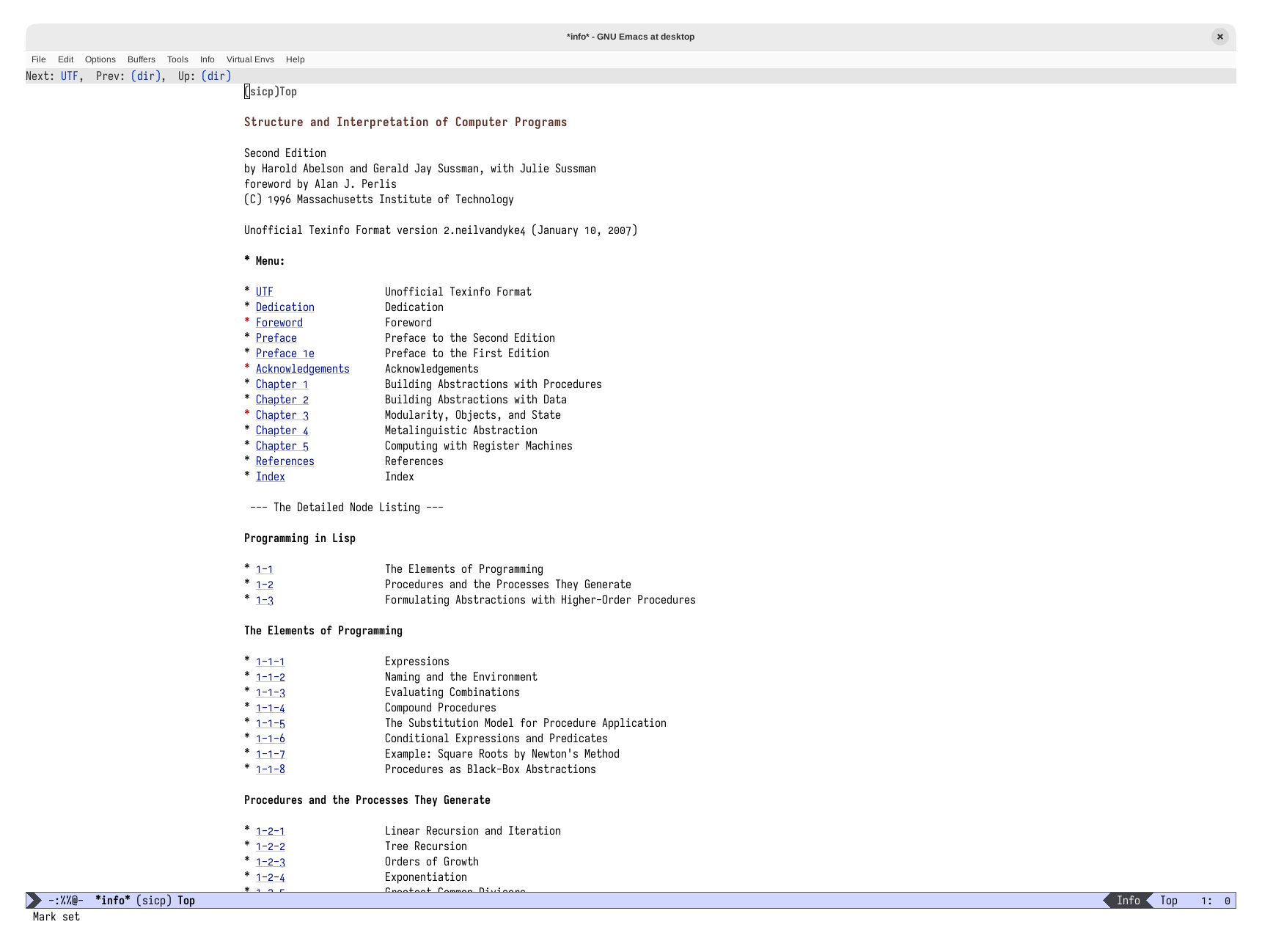Open the Buffers menu
The height and width of the screenshot is (952, 1262).
click(142, 59)
